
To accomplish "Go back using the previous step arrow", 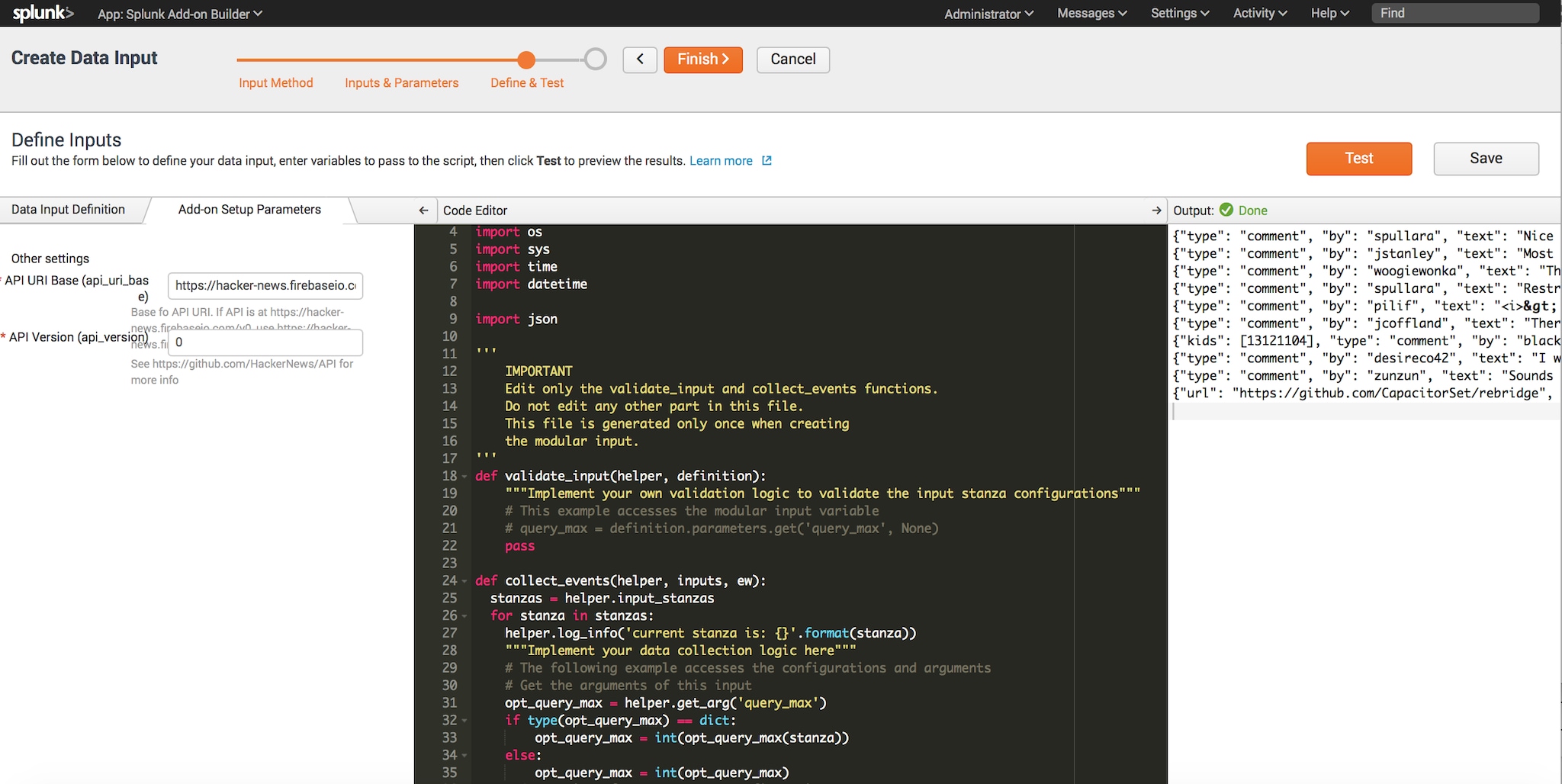I will click(x=640, y=59).
